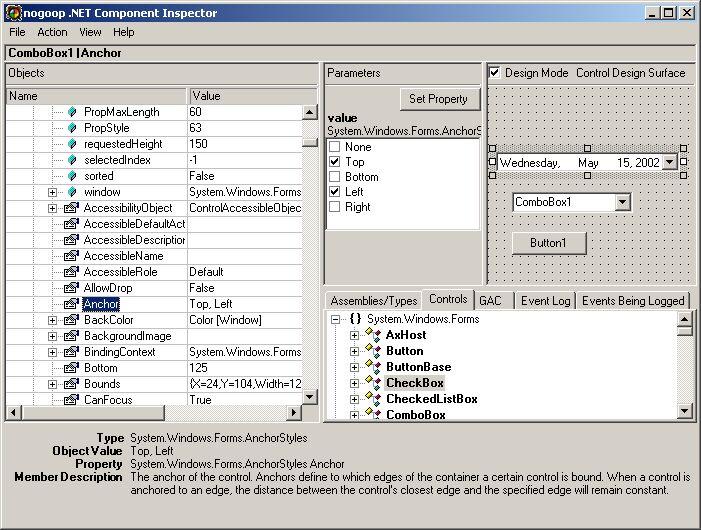This screenshot has height=530, width=701.
Task: Uncheck the Left anchor option
Action: [334, 192]
